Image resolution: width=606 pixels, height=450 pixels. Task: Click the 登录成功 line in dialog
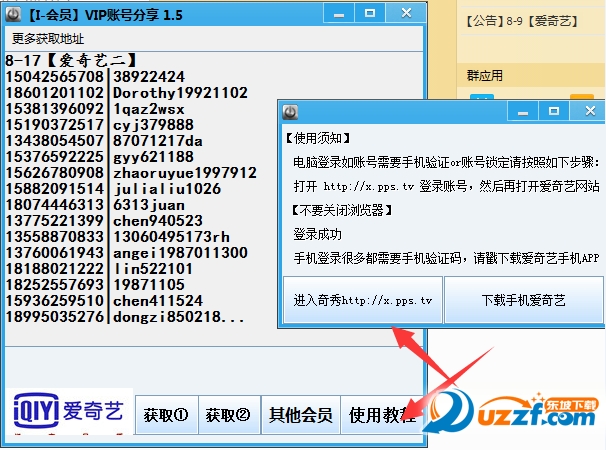coord(317,234)
